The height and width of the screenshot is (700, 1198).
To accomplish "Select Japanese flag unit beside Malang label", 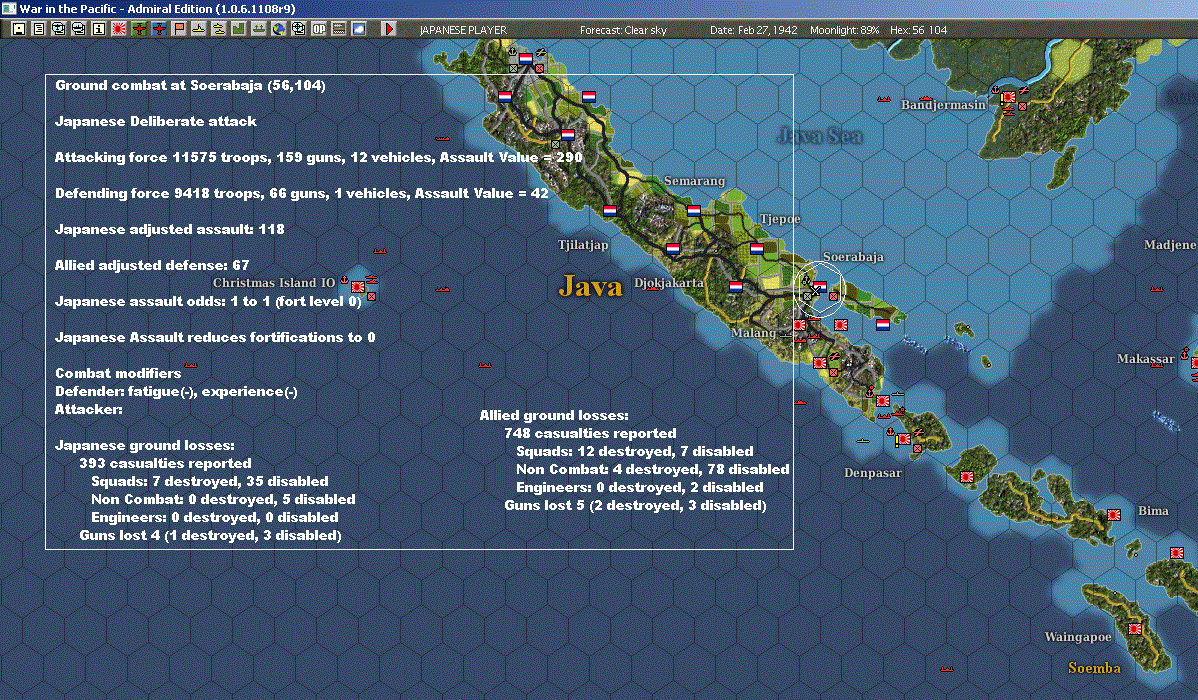I will click(x=799, y=325).
